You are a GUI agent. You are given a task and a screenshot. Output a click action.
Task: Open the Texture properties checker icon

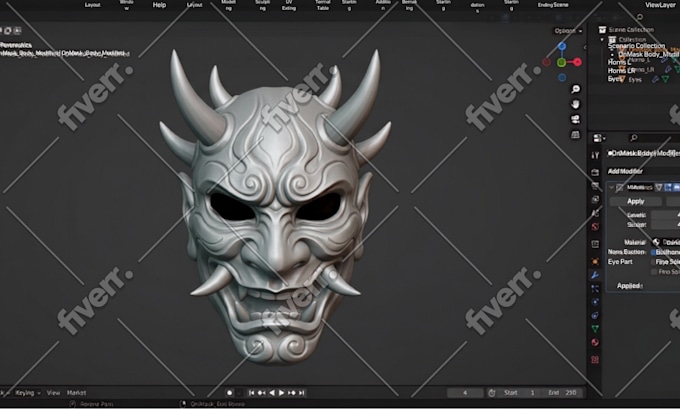pyautogui.click(x=595, y=360)
